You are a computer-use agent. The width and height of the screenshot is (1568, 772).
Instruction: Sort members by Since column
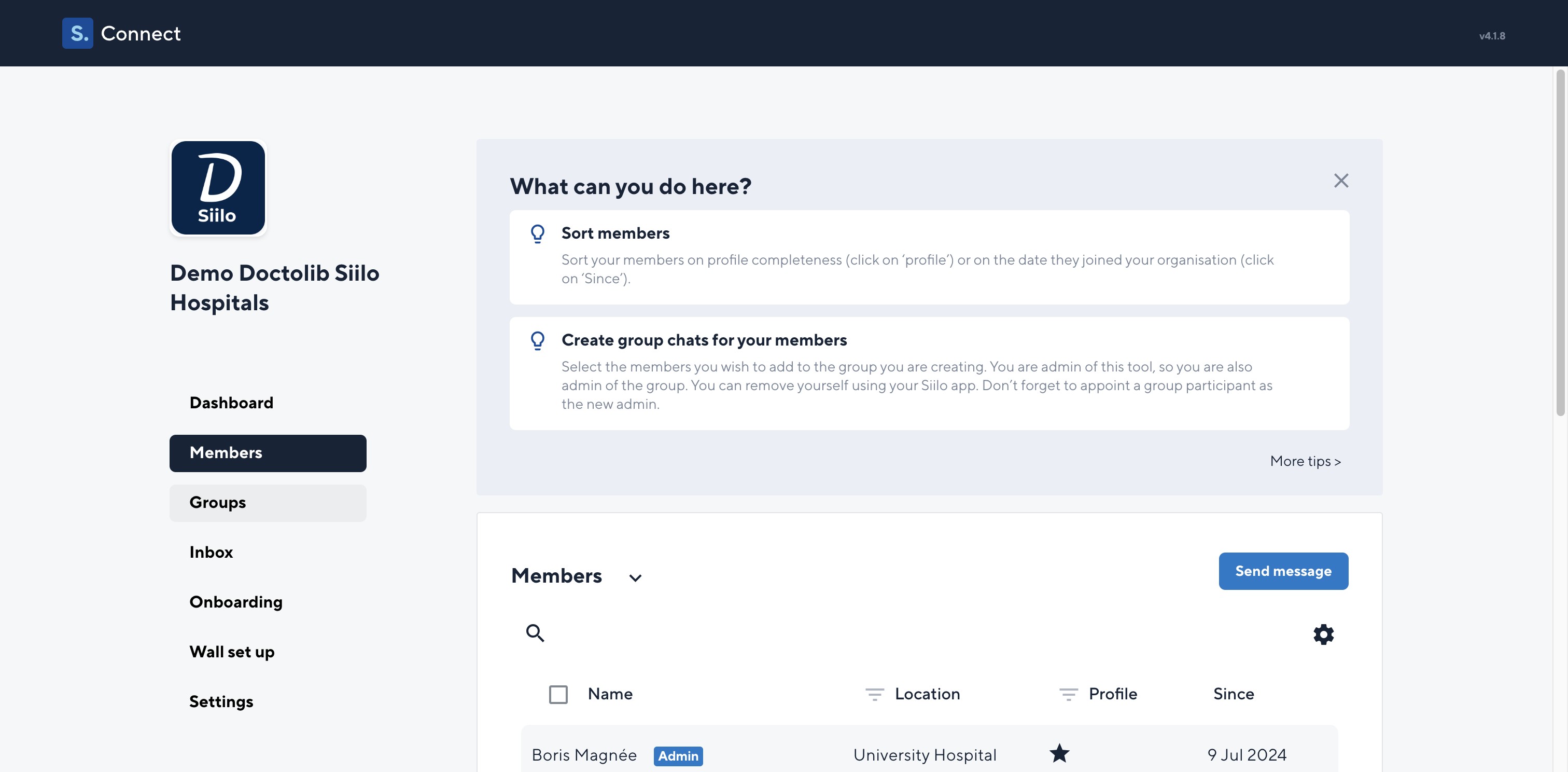point(1233,694)
